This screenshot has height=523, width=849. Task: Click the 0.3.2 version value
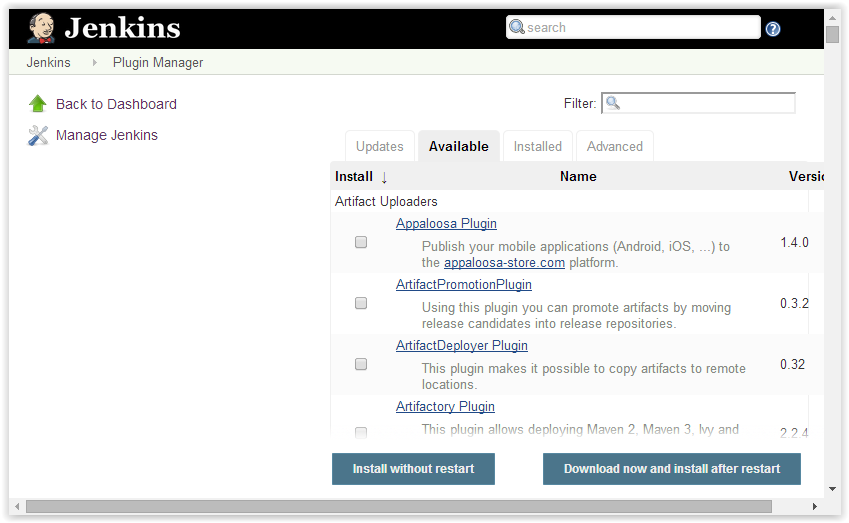coord(794,303)
